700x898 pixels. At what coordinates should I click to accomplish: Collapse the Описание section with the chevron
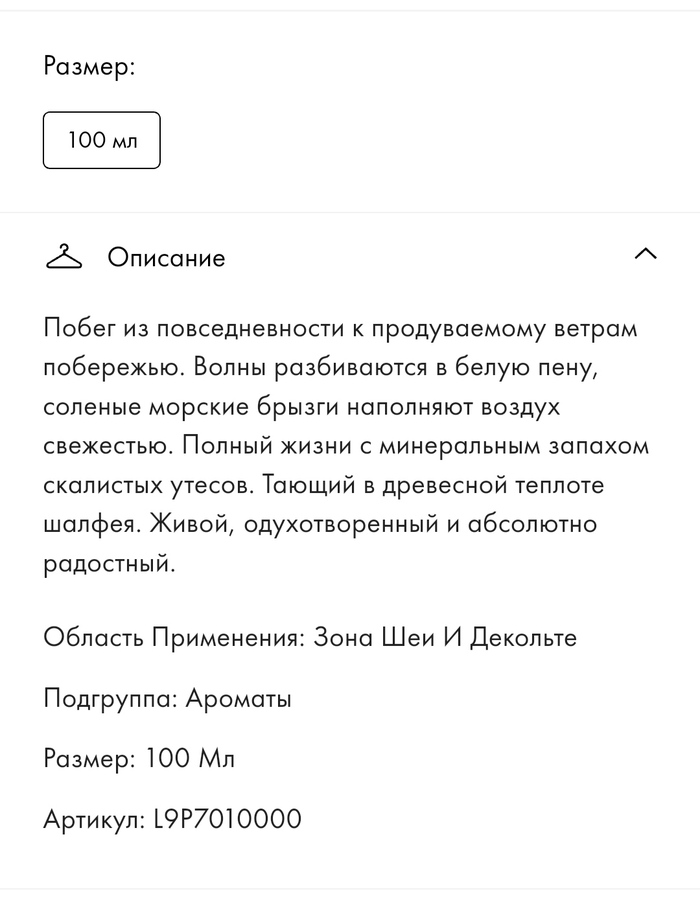(x=645, y=254)
